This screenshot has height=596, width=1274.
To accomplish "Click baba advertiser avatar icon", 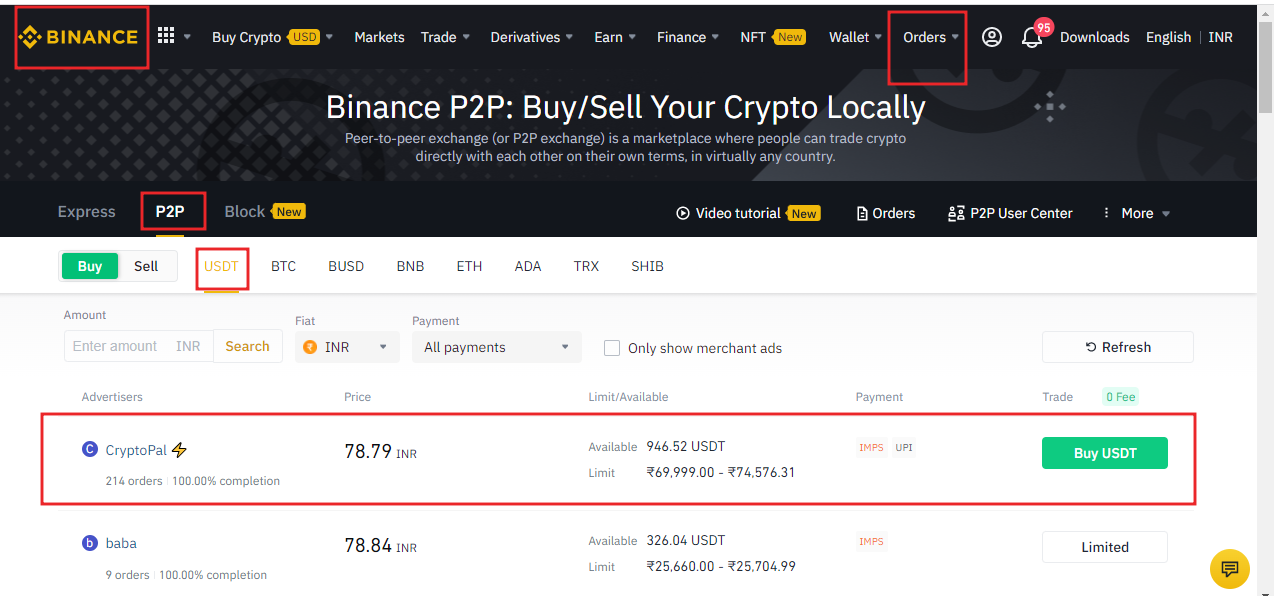I will (x=90, y=543).
